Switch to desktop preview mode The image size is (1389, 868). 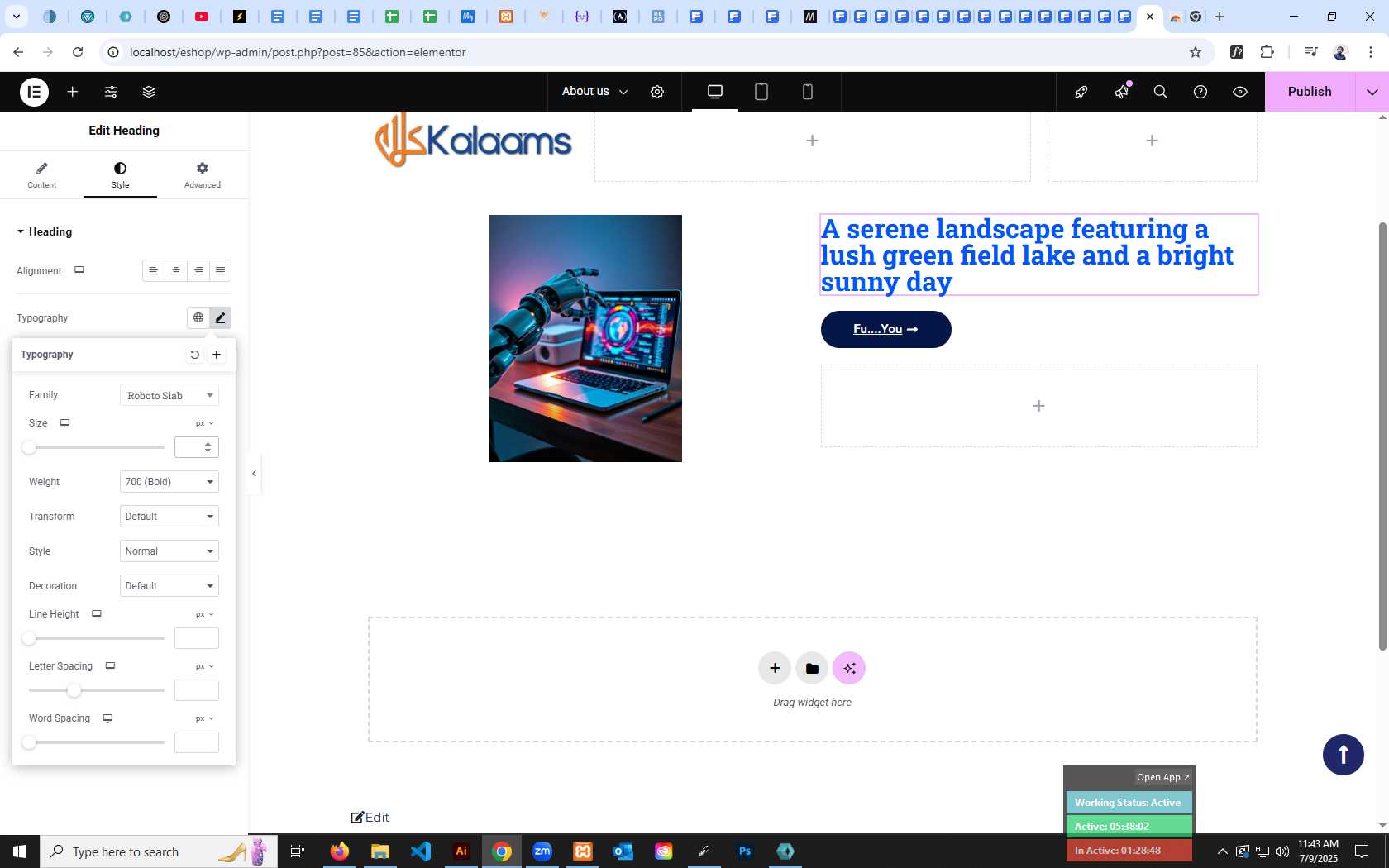(715, 92)
